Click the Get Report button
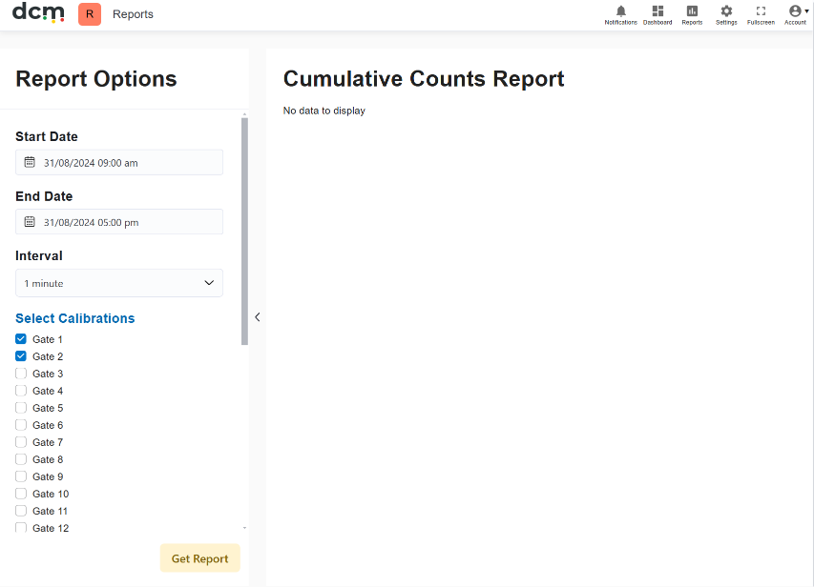 point(200,558)
